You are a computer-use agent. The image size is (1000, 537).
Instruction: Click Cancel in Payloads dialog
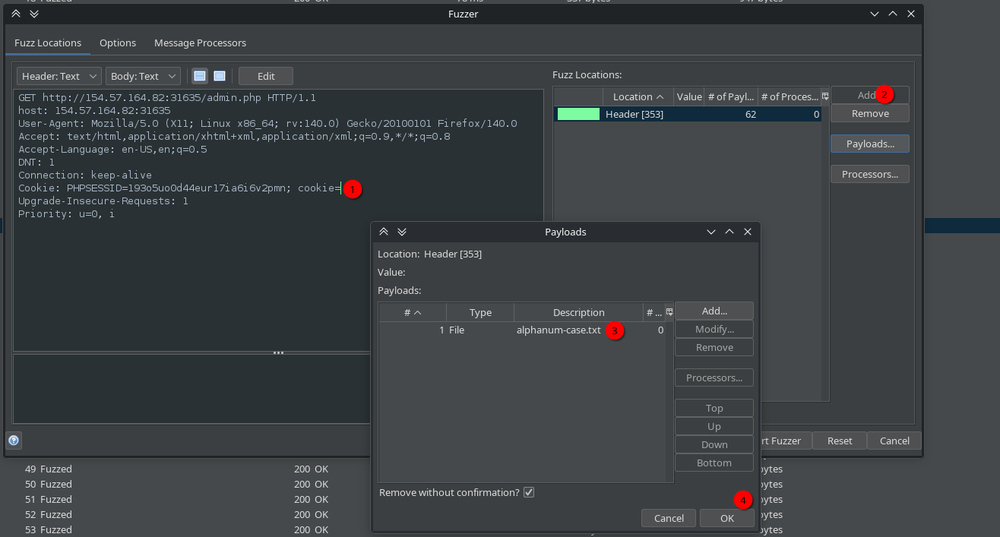(x=668, y=518)
